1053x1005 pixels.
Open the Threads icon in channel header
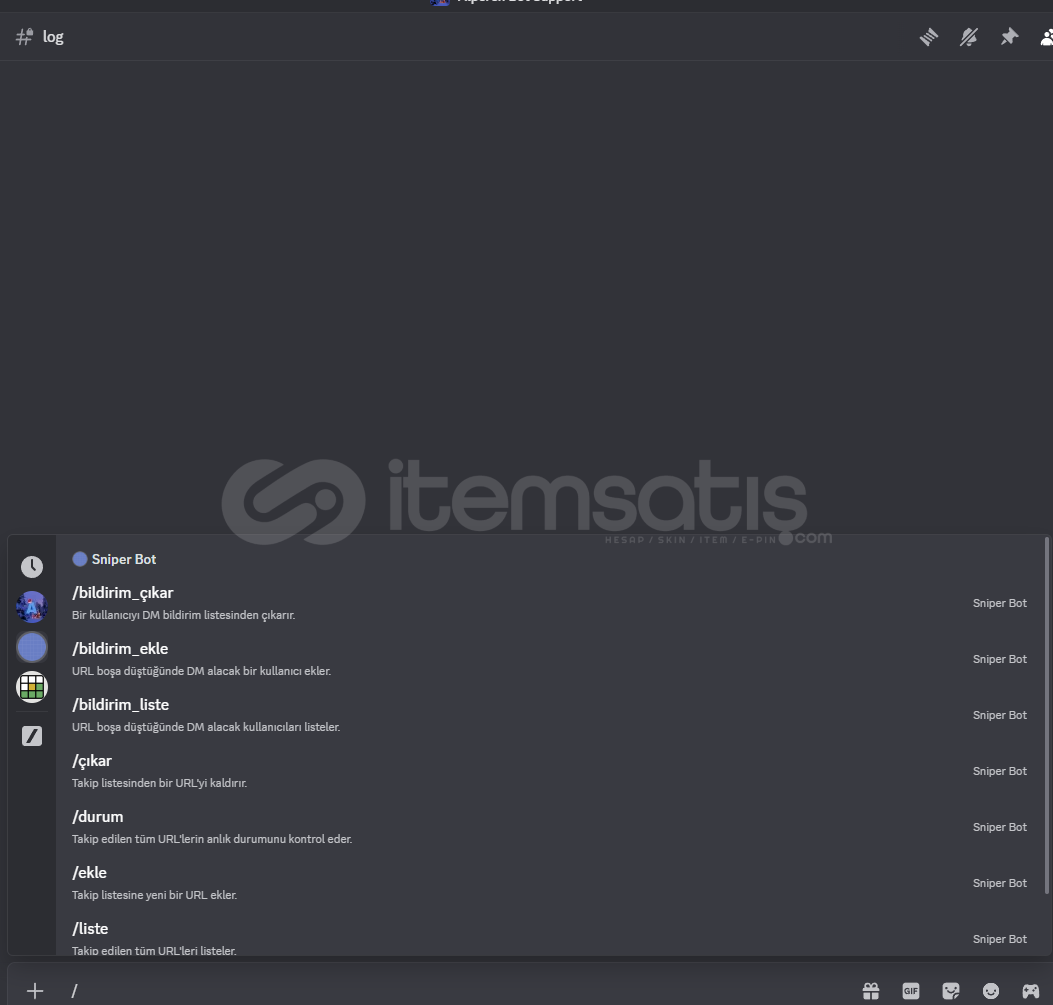point(929,37)
